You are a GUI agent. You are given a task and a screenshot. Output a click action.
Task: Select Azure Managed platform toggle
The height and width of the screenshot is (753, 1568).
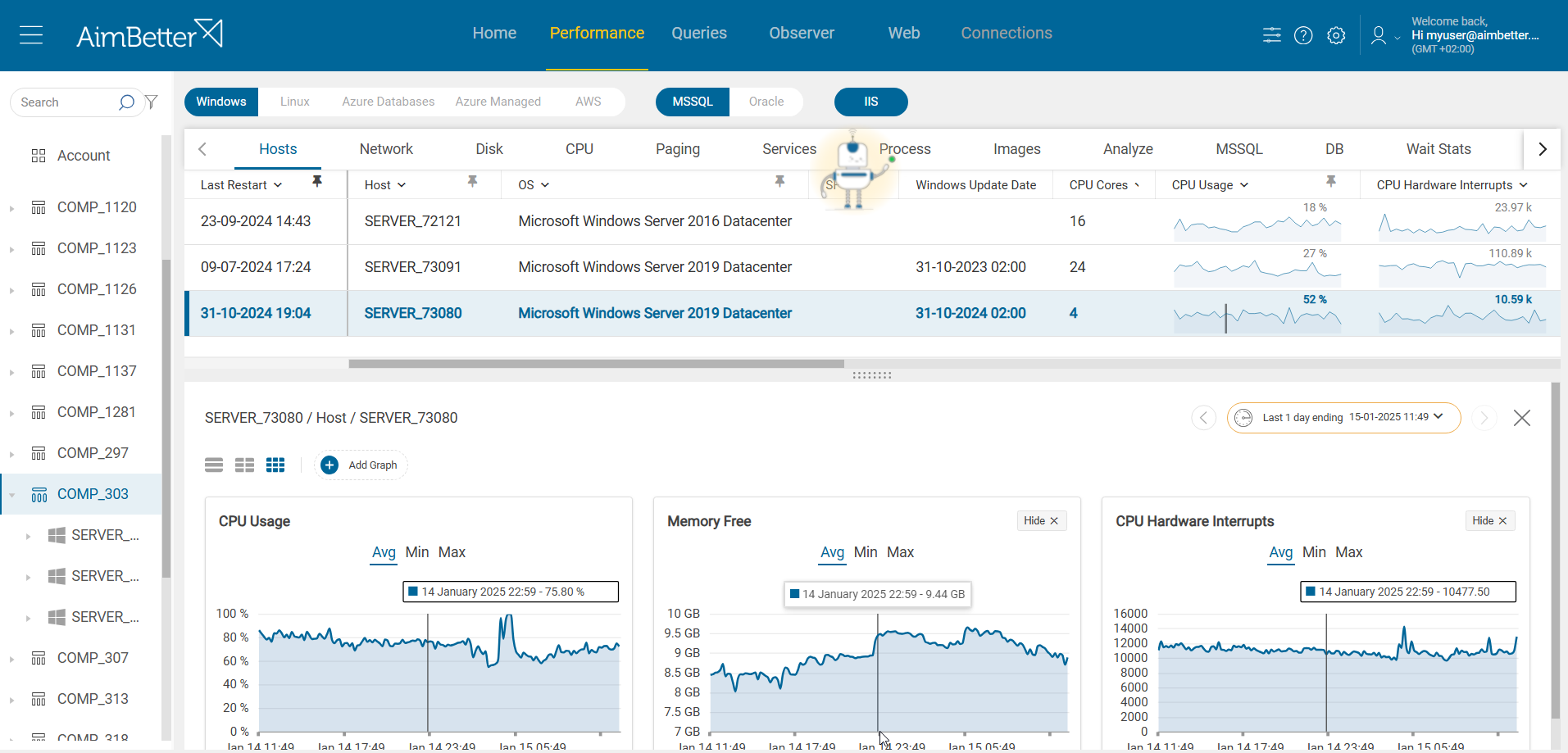498,102
